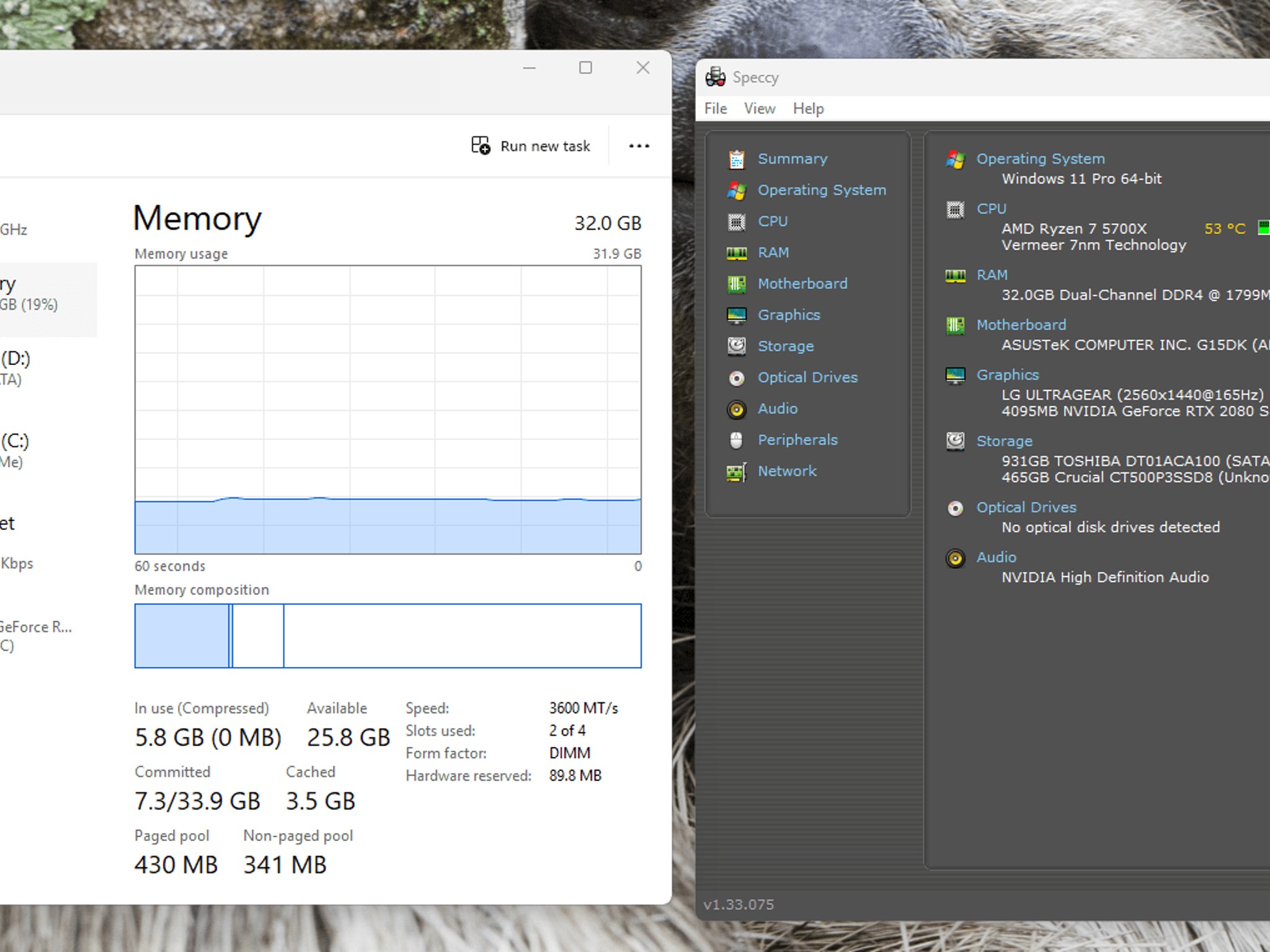Screen dimensions: 1270x952
Task: Click the RAM stick icon in Speccy sidebar
Action: coord(736,253)
